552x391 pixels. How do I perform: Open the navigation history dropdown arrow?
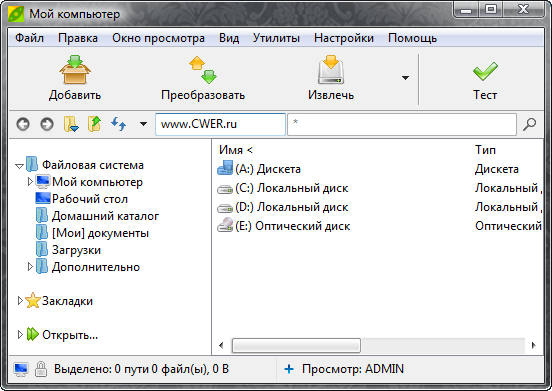click(143, 124)
